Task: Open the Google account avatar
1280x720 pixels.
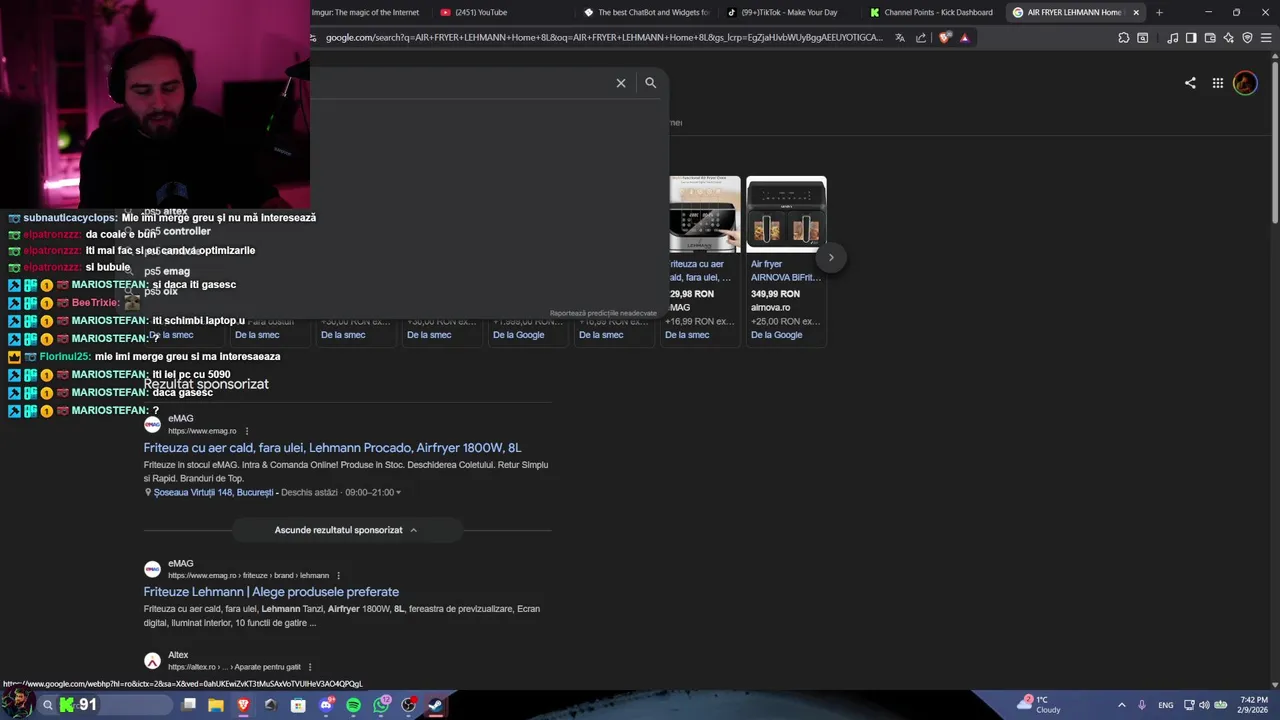Action: tap(1245, 83)
